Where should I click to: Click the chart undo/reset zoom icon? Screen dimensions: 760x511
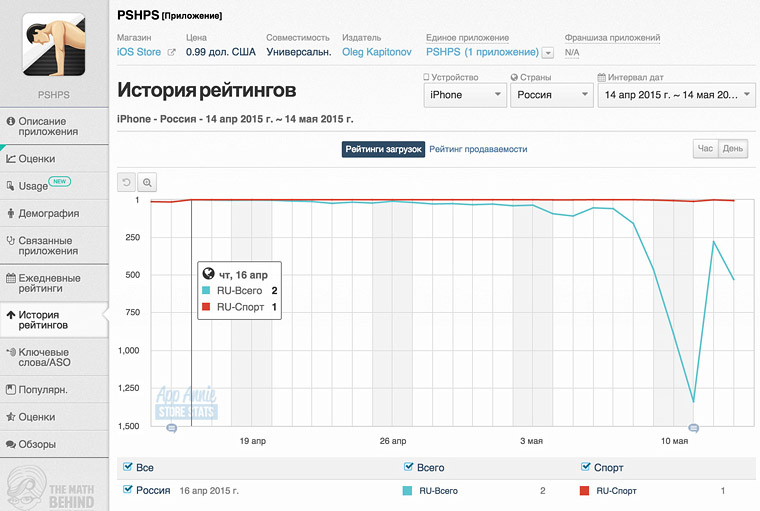[126, 182]
